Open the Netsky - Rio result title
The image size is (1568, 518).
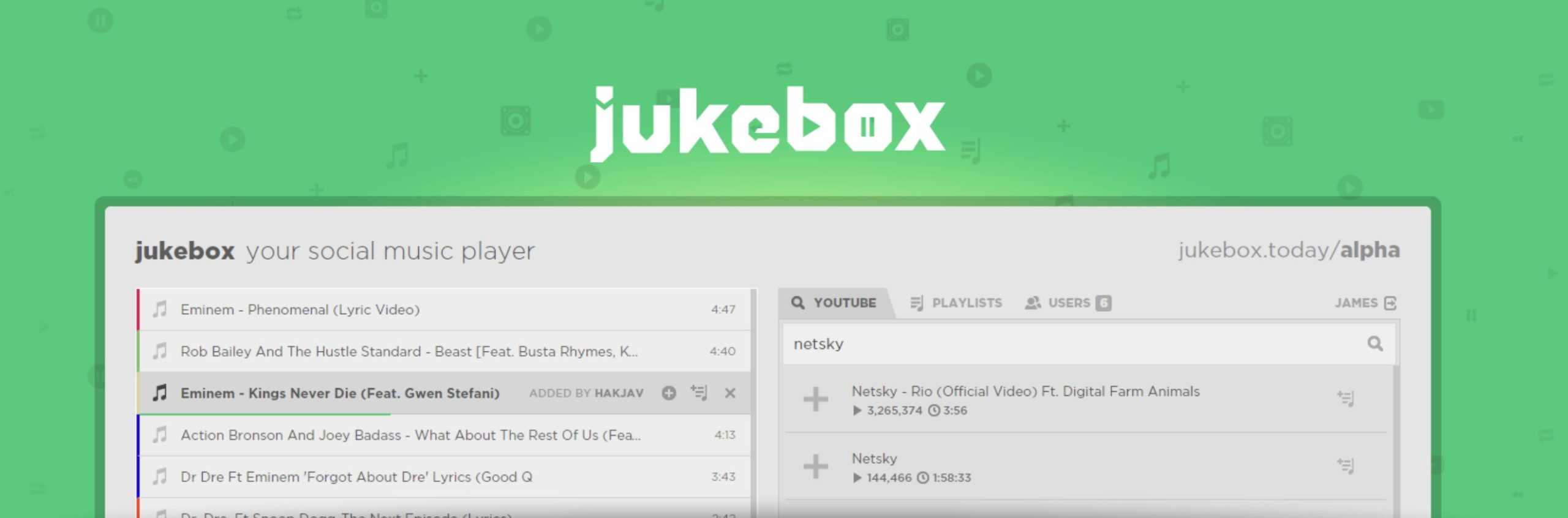(x=1025, y=391)
